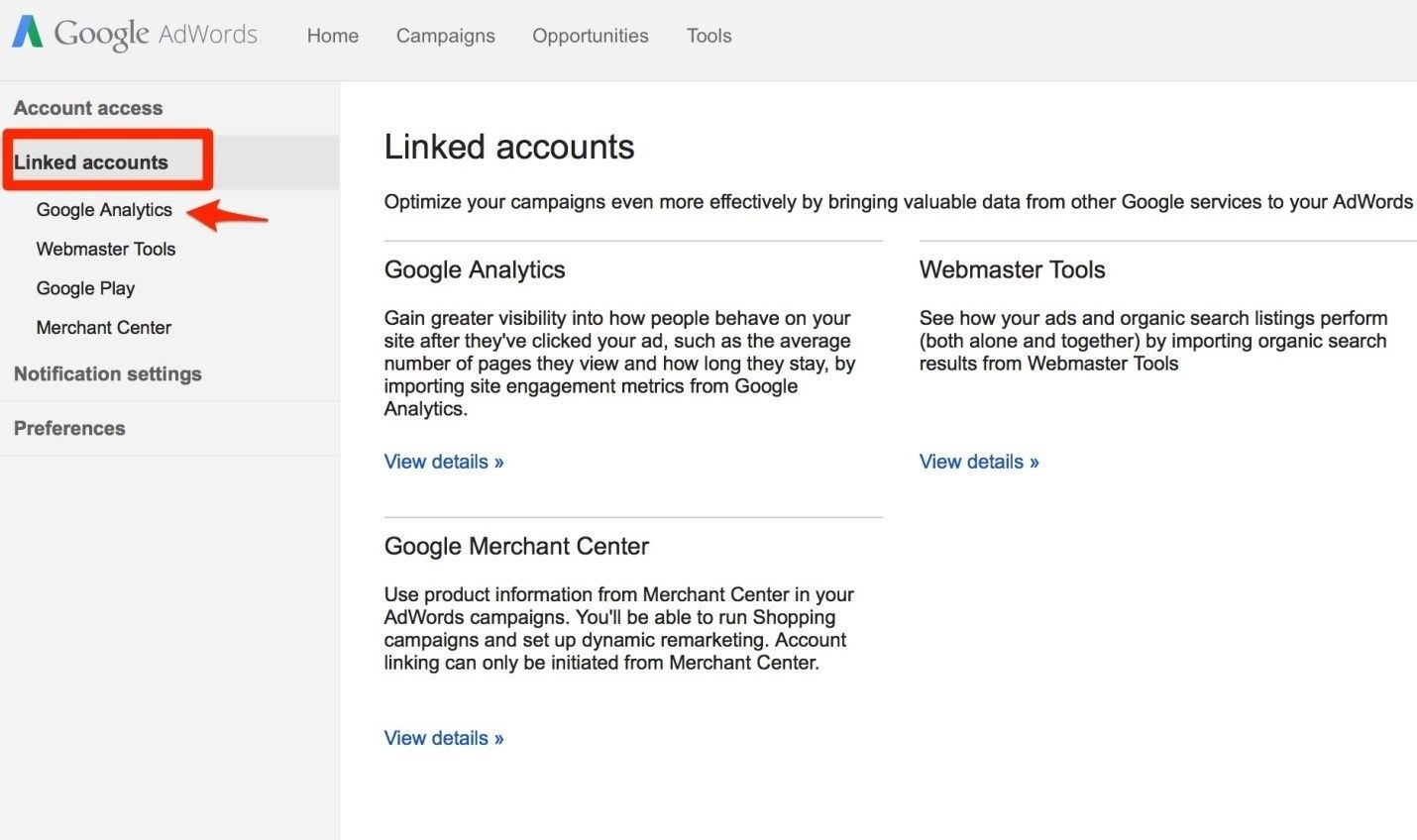Click the Webmaster Tools section heading

(x=1012, y=269)
